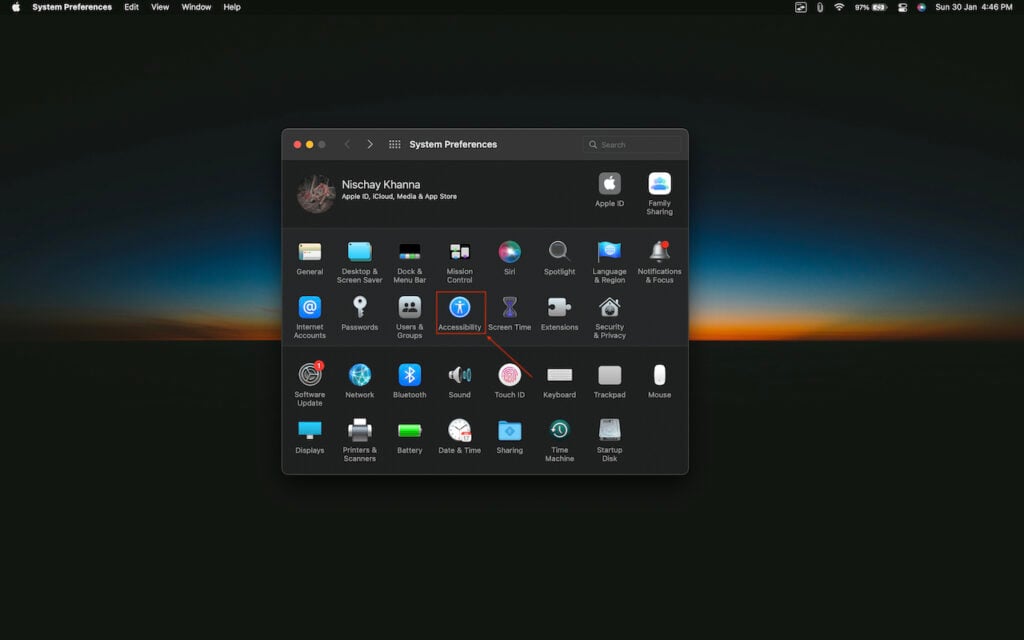Click the Search field in System Preferences
The image size is (1024, 640).
pos(632,144)
